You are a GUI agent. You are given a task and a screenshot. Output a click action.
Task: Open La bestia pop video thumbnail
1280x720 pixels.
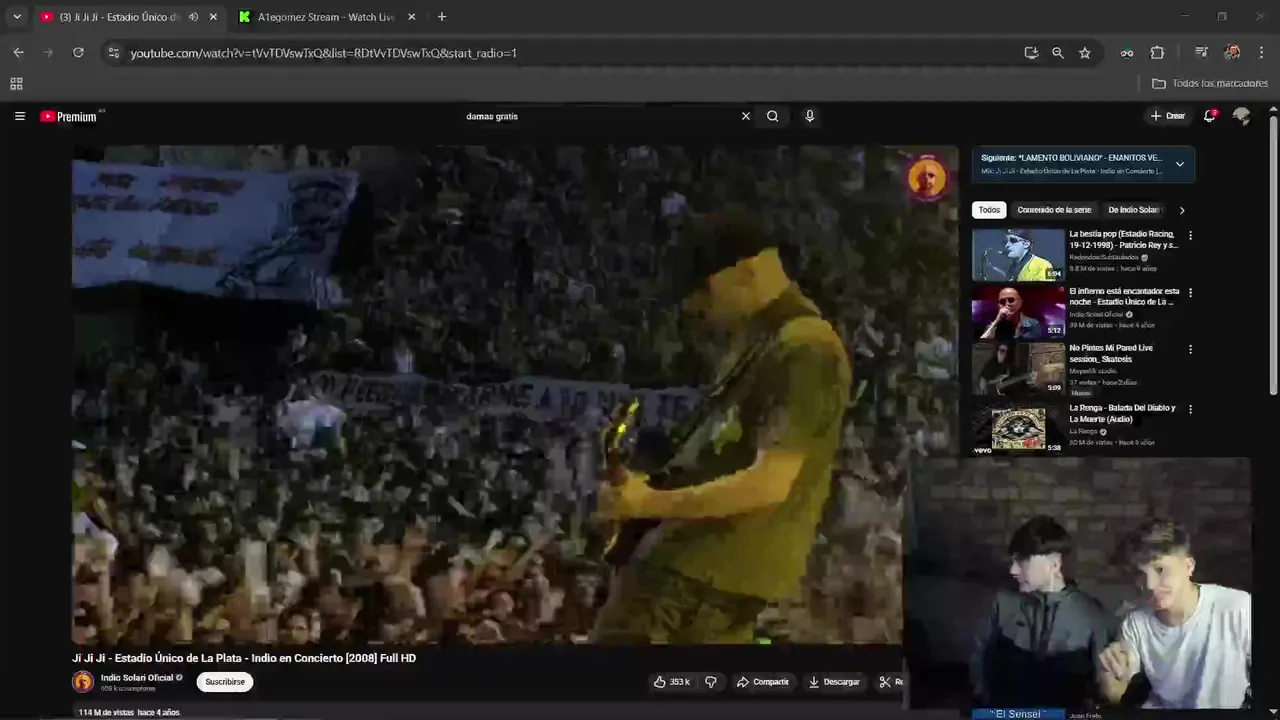[x=1018, y=255]
